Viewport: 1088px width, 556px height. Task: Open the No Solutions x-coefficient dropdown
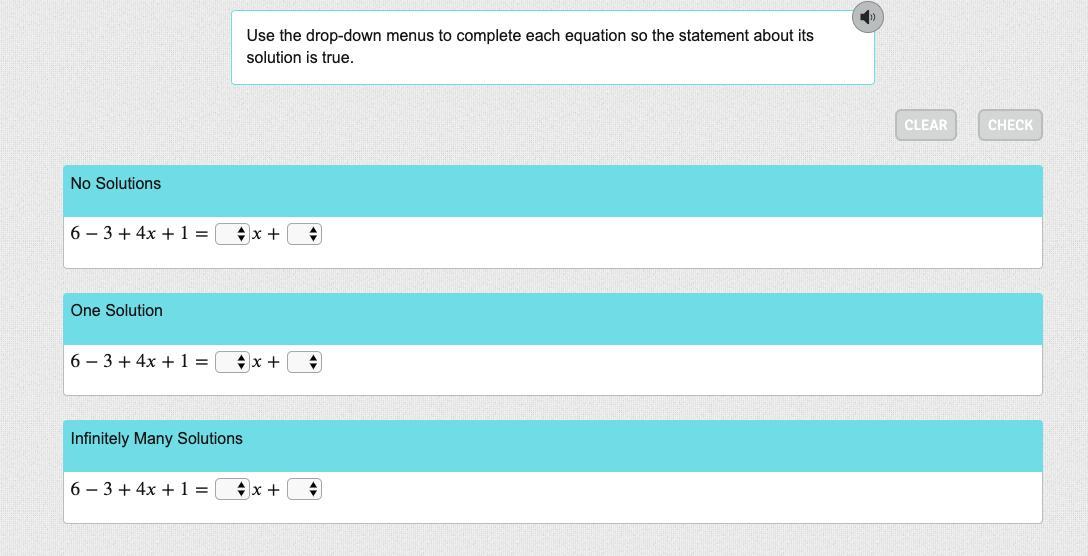click(x=233, y=234)
